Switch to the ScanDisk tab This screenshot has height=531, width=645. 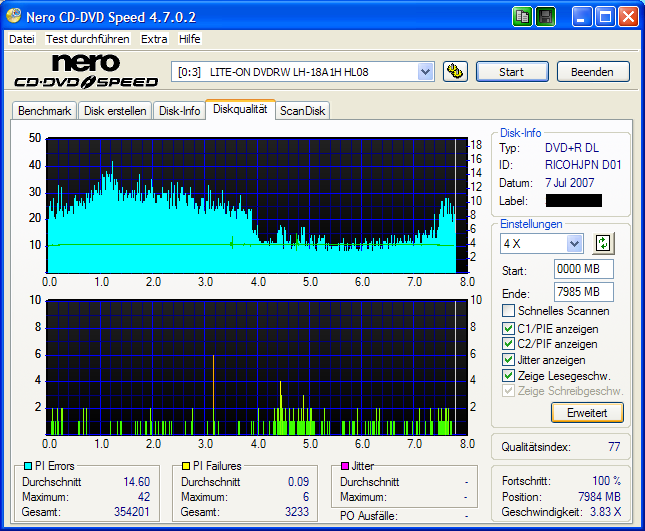point(302,111)
